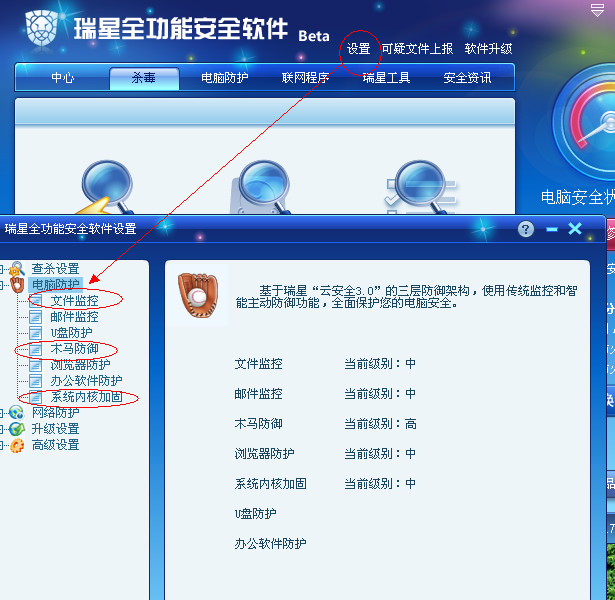
Task: Click the checklist custom scan magnifier icon
Action: (x=420, y=187)
